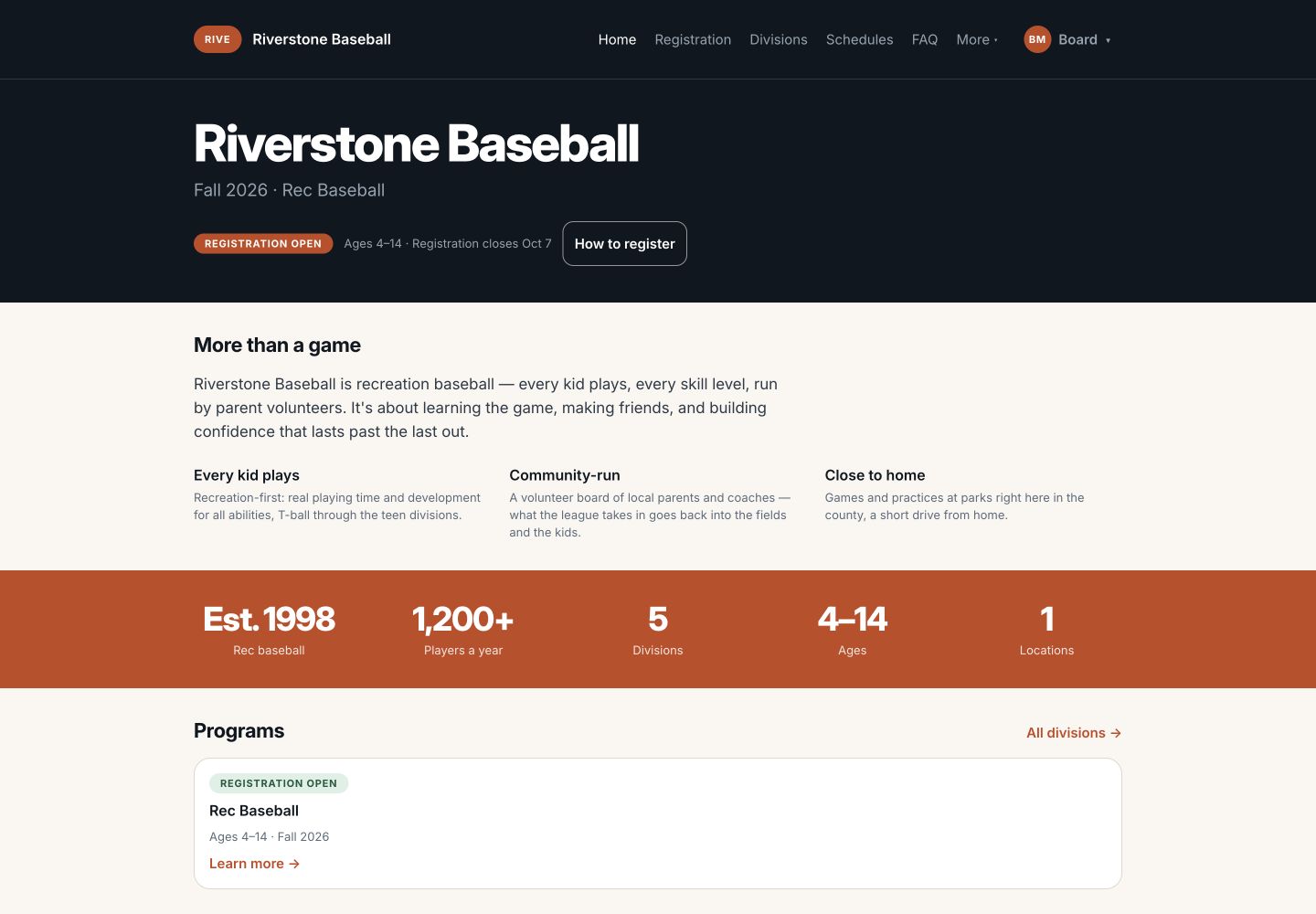Click the 1 Locations stat
The height and width of the screenshot is (914, 1316).
click(1047, 630)
